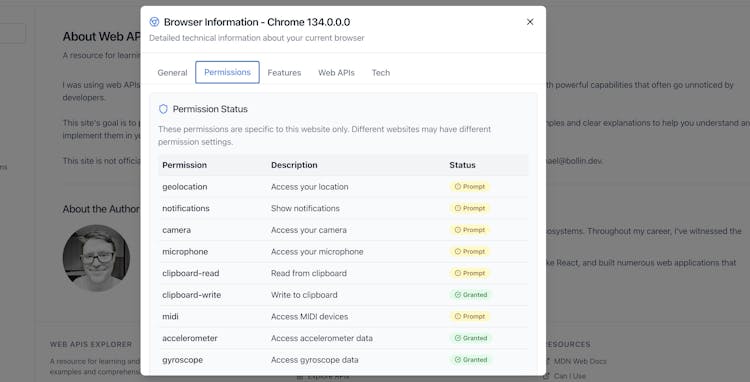
Task: Select the microphone permission name
Action: (185, 252)
